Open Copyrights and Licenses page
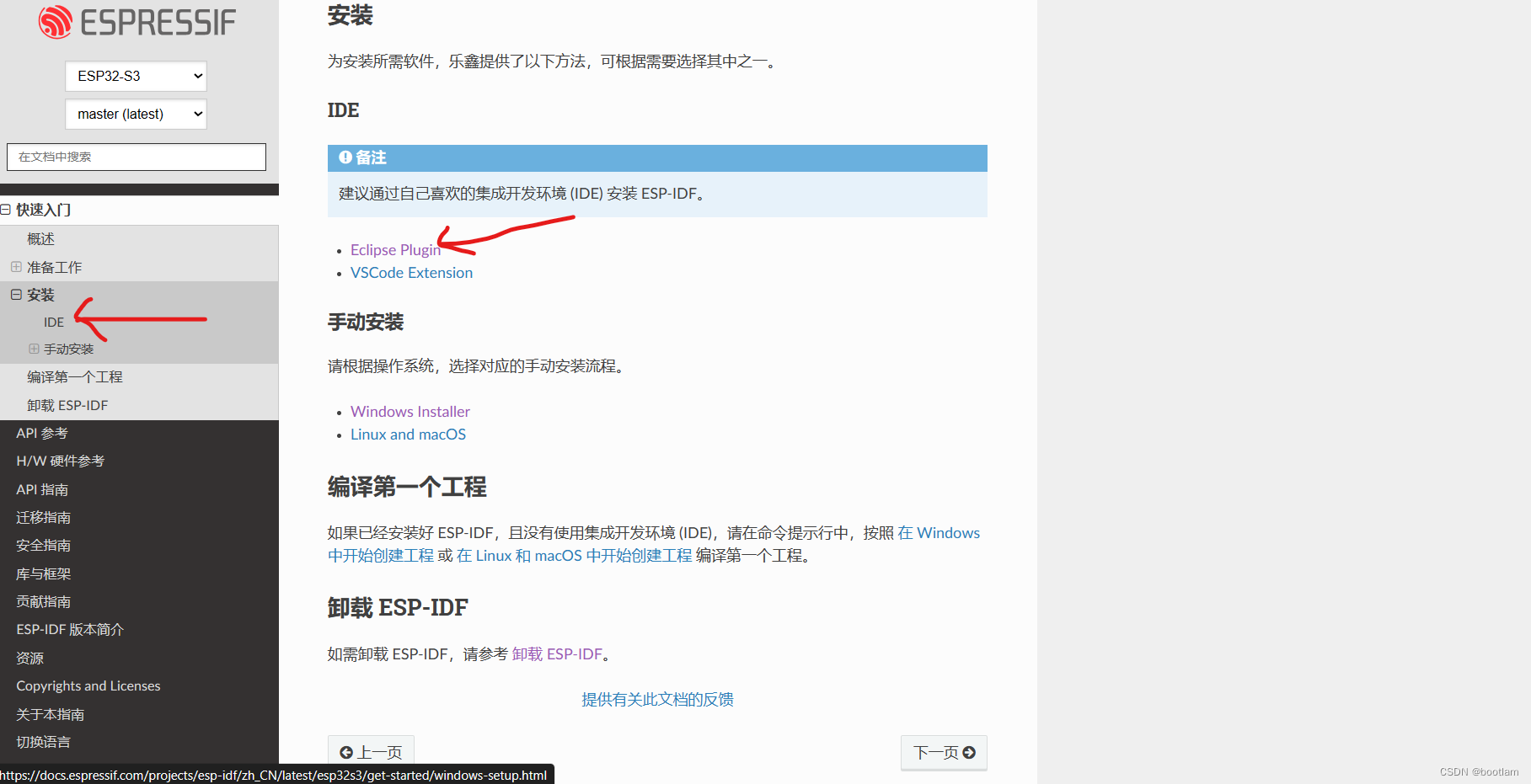 88,685
